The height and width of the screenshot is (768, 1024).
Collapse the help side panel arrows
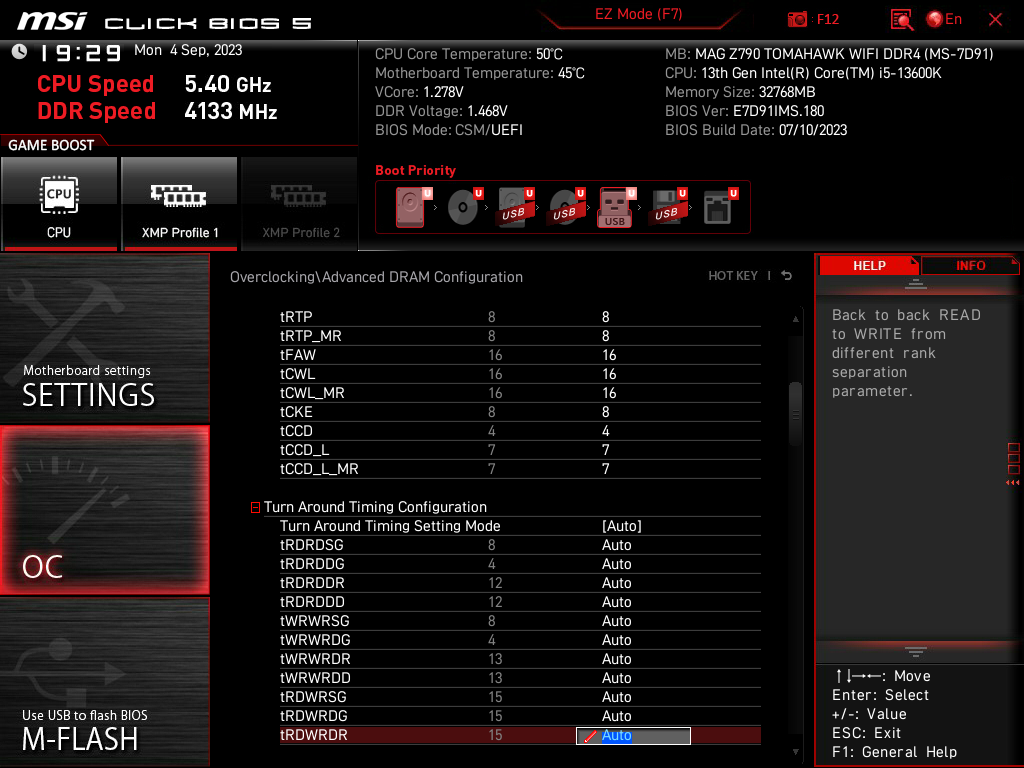click(x=1013, y=483)
